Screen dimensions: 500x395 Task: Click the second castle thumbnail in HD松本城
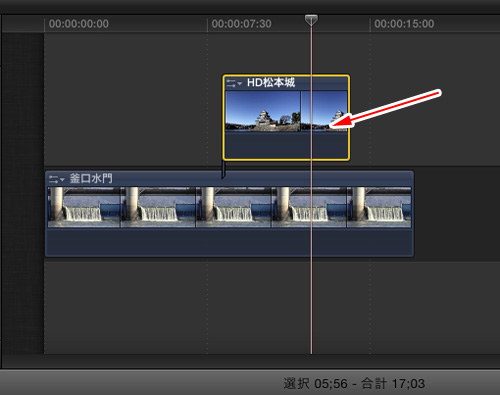[324, 111]
